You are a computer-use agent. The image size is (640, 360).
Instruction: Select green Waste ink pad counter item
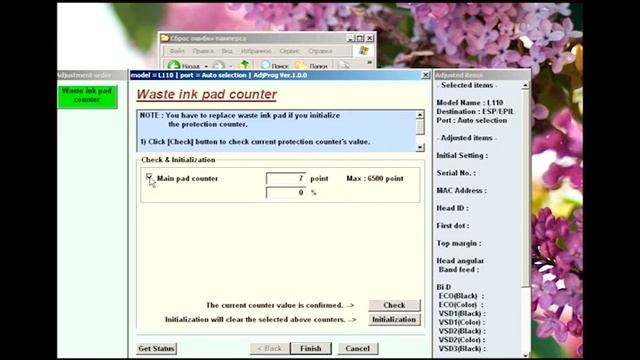[87, 96]
